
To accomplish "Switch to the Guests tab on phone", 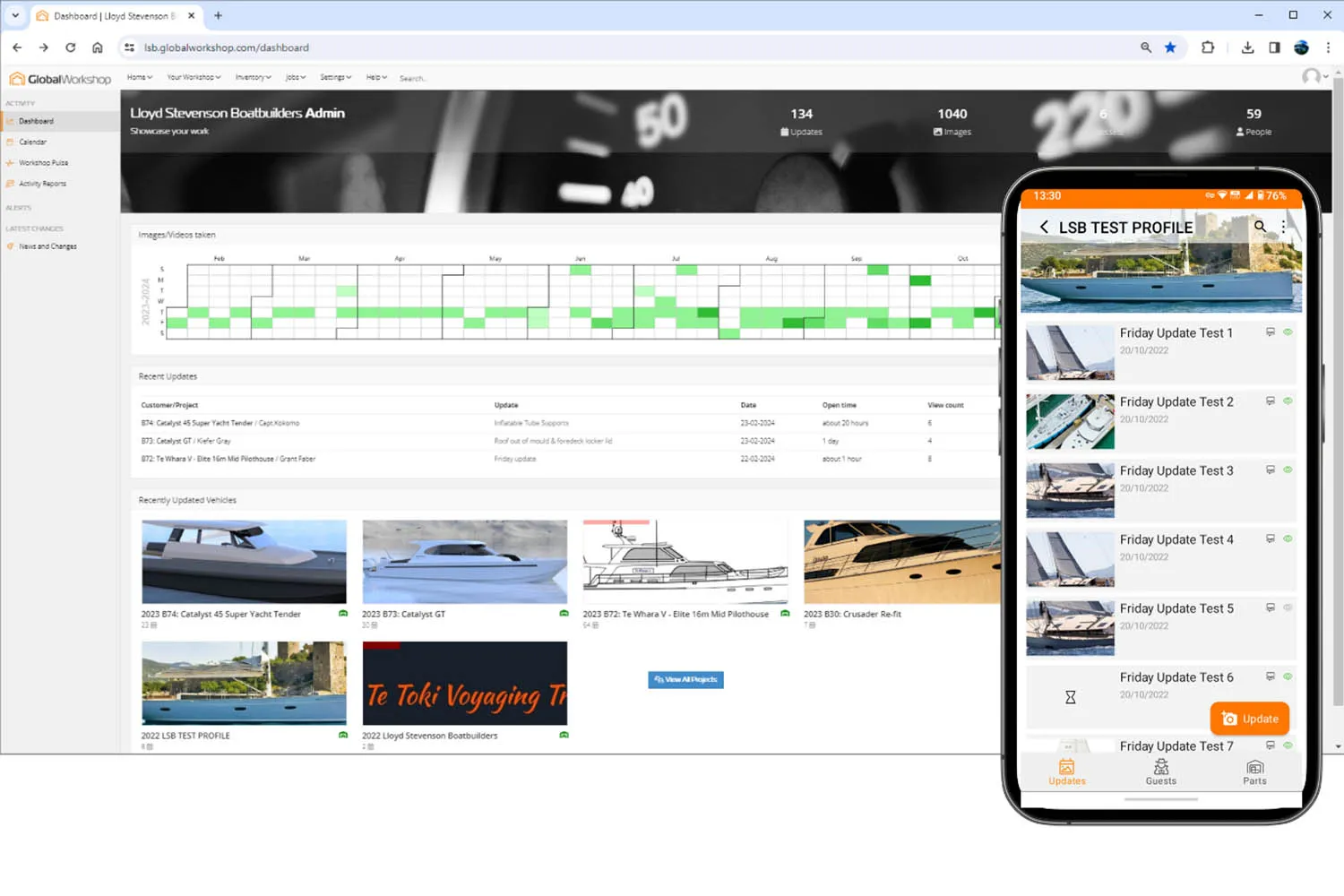I will [x=1160, y=771].
